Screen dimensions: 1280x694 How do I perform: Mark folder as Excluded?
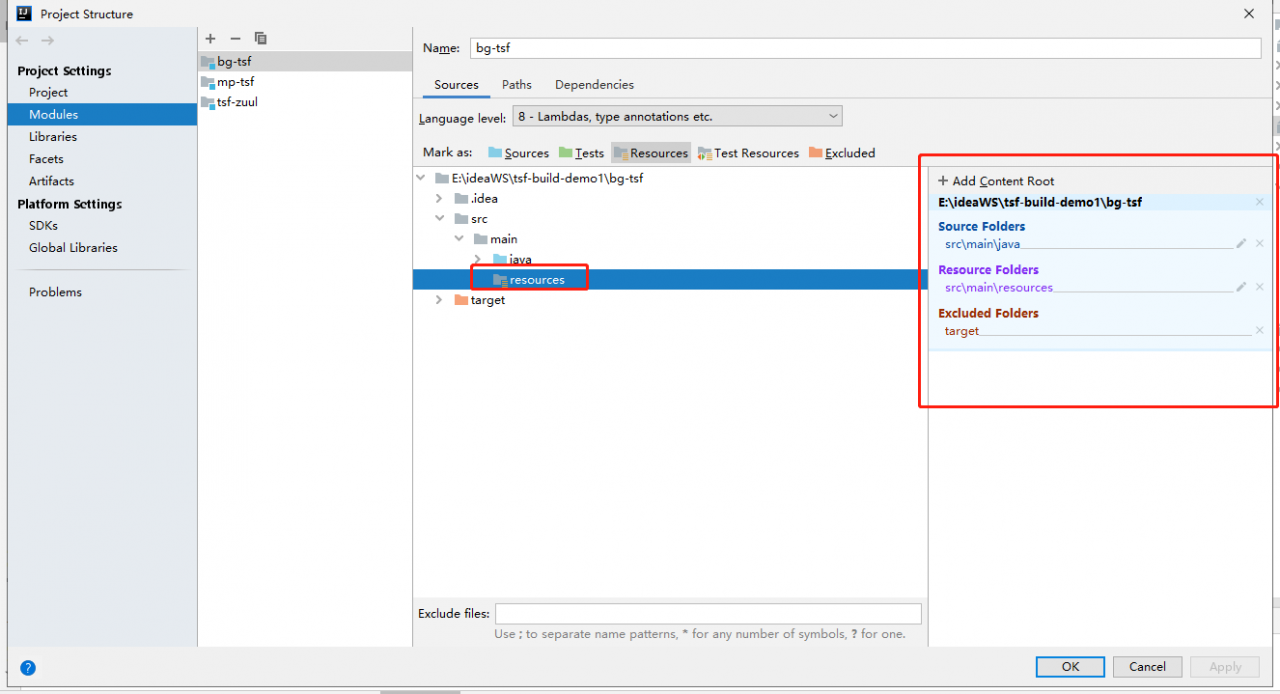tap(842, 153)
